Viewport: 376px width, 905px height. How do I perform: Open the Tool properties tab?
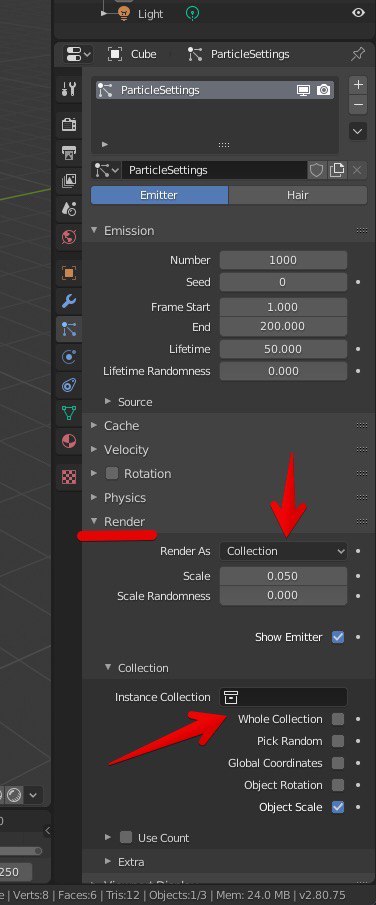69,89
